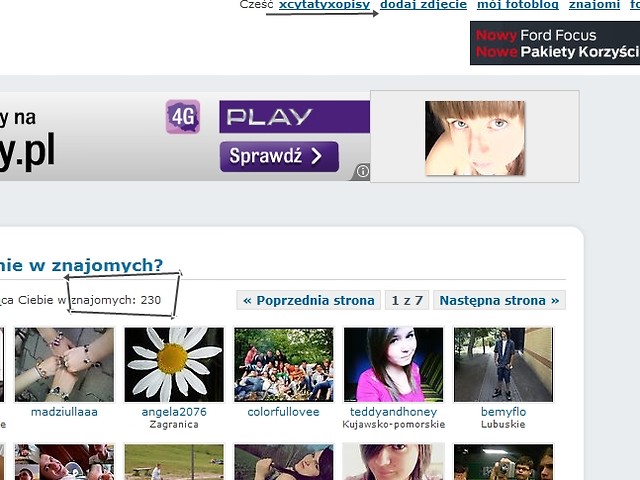The image size is (640, 480).
Task: Click the 'w znajomych?' heading
Action: [96, 265]
